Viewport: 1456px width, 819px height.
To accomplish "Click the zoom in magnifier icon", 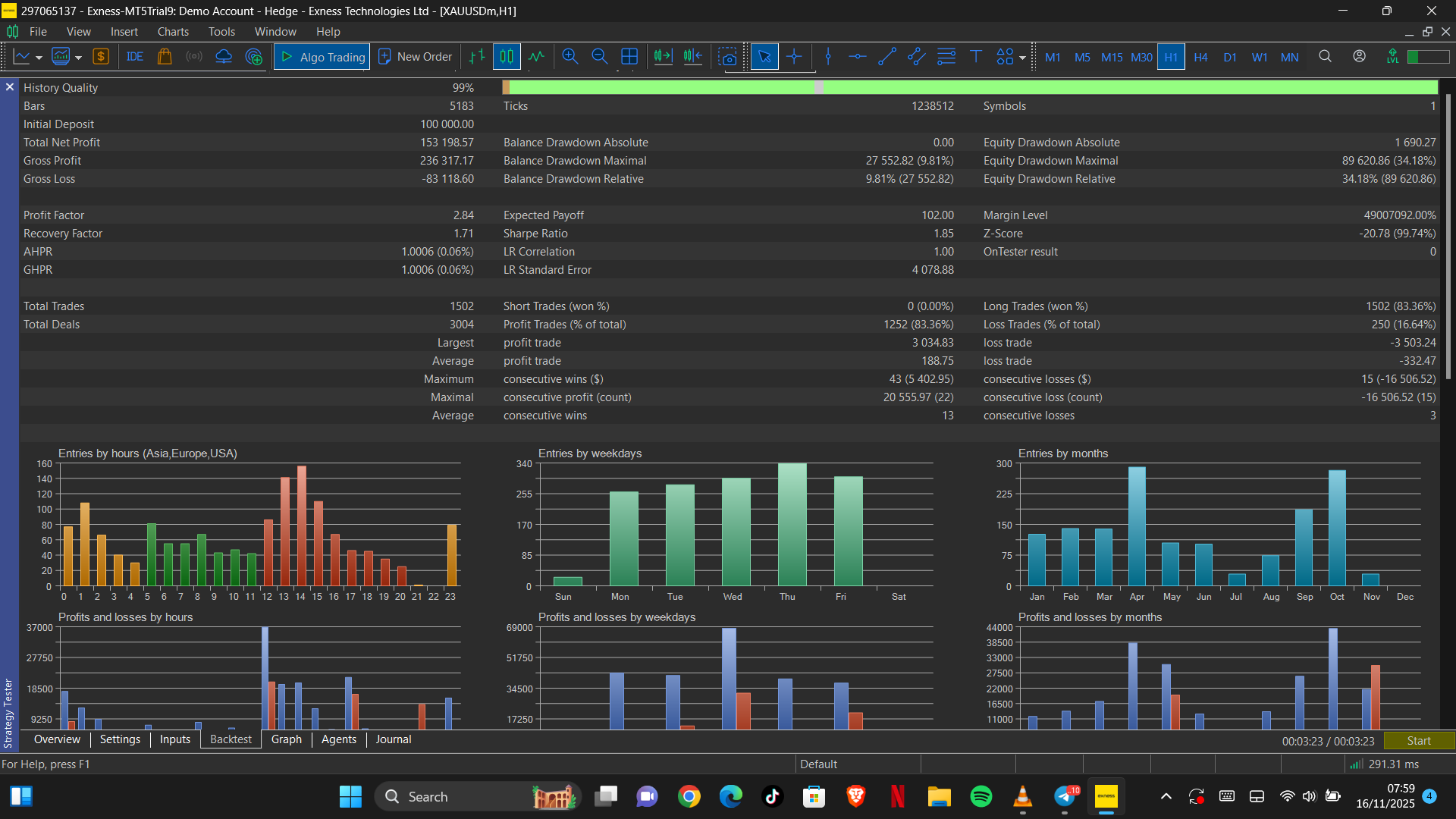I will pos(570,57).
